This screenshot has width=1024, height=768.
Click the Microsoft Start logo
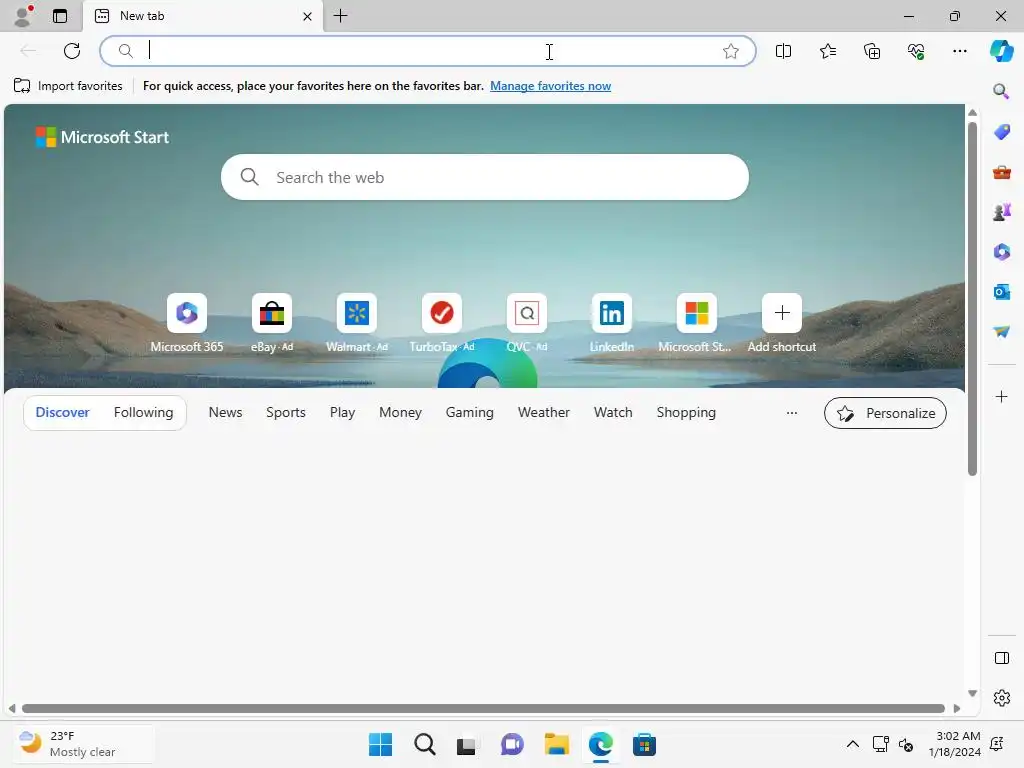[x=103, y=137]
